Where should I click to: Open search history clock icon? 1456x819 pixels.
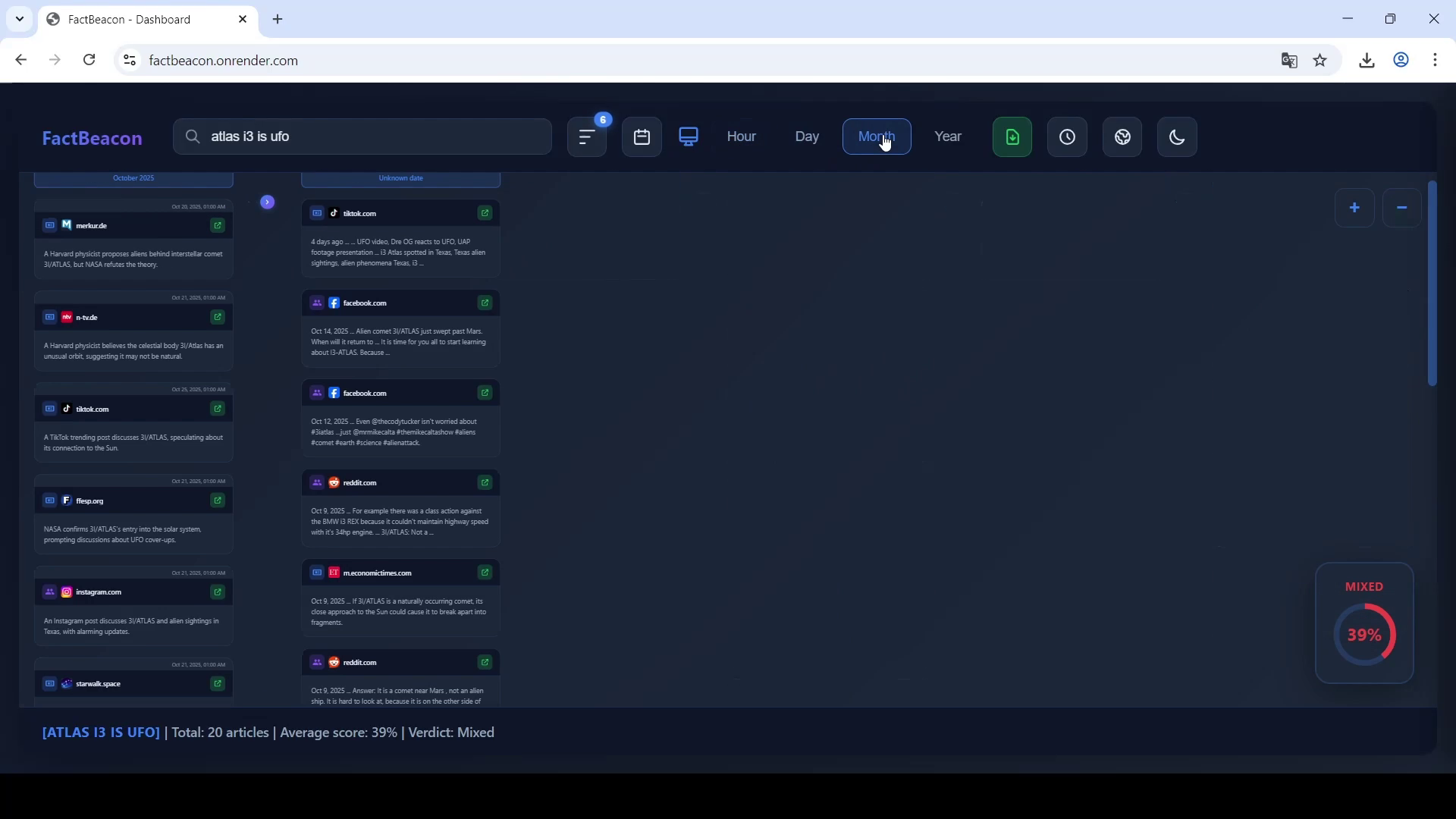pos(1067,137)
